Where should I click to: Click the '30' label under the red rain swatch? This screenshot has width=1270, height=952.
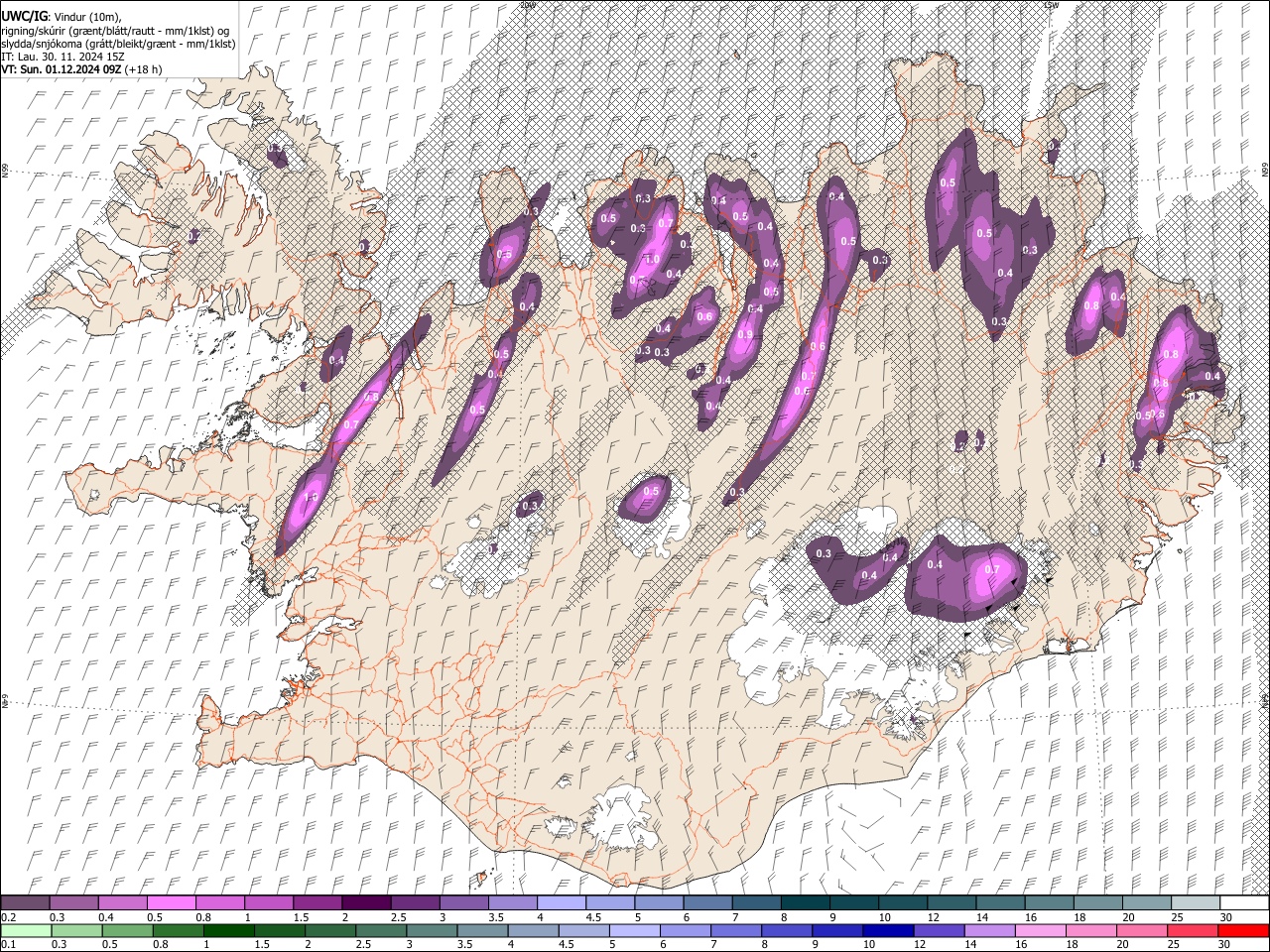[1225, 944]
